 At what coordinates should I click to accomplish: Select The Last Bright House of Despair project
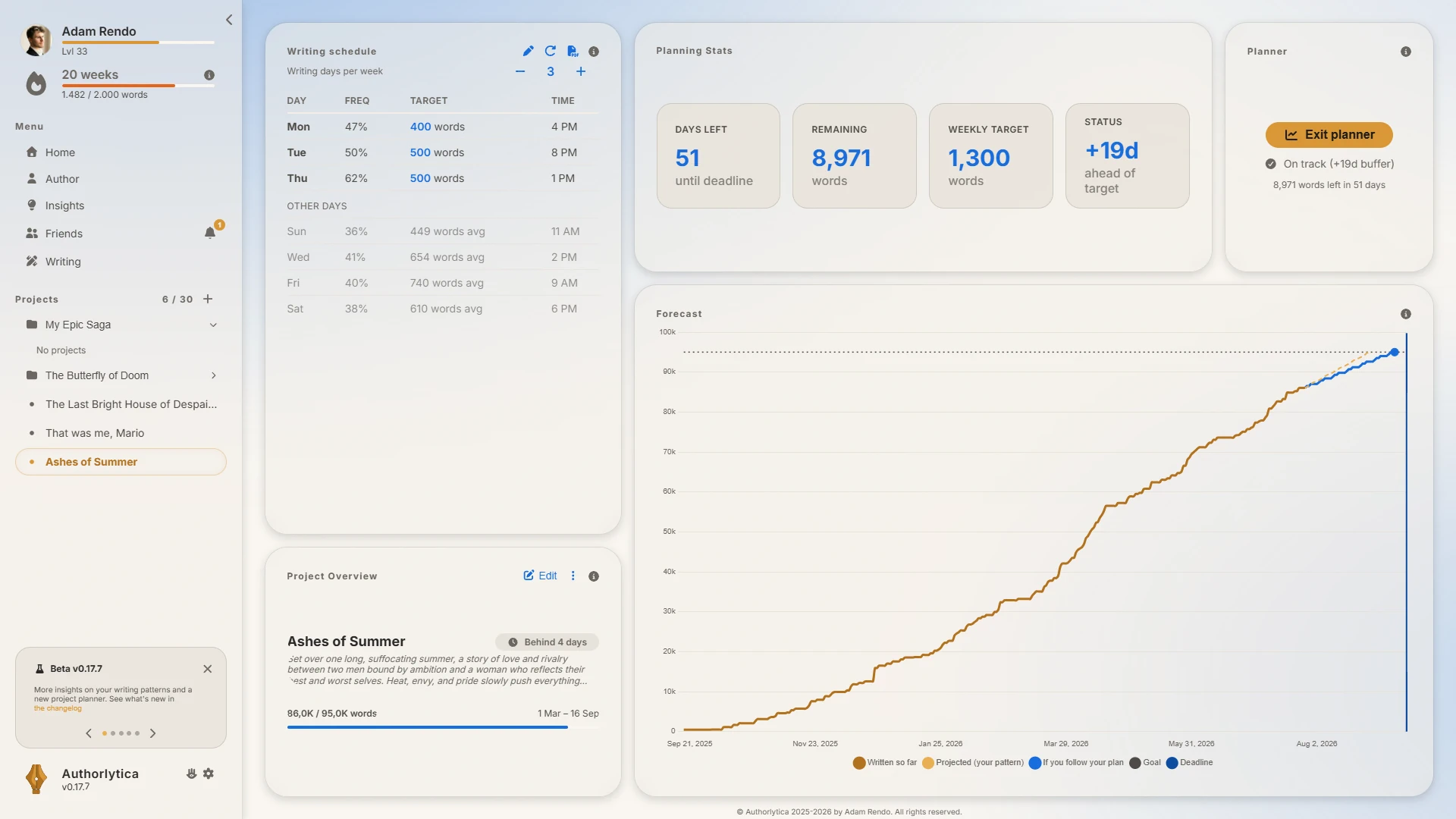click(x=121, y=404)
